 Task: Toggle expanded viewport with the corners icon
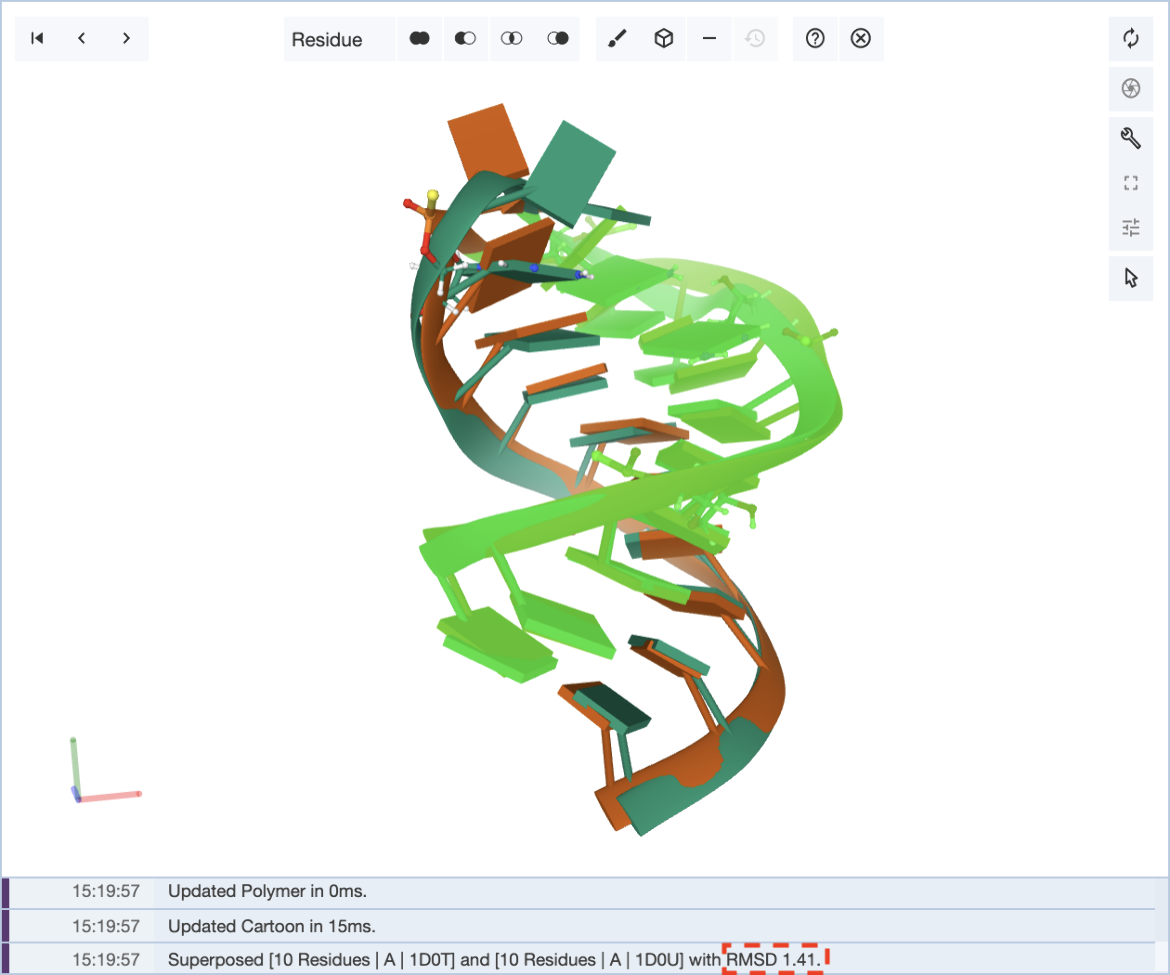[x=1131, y=183]
